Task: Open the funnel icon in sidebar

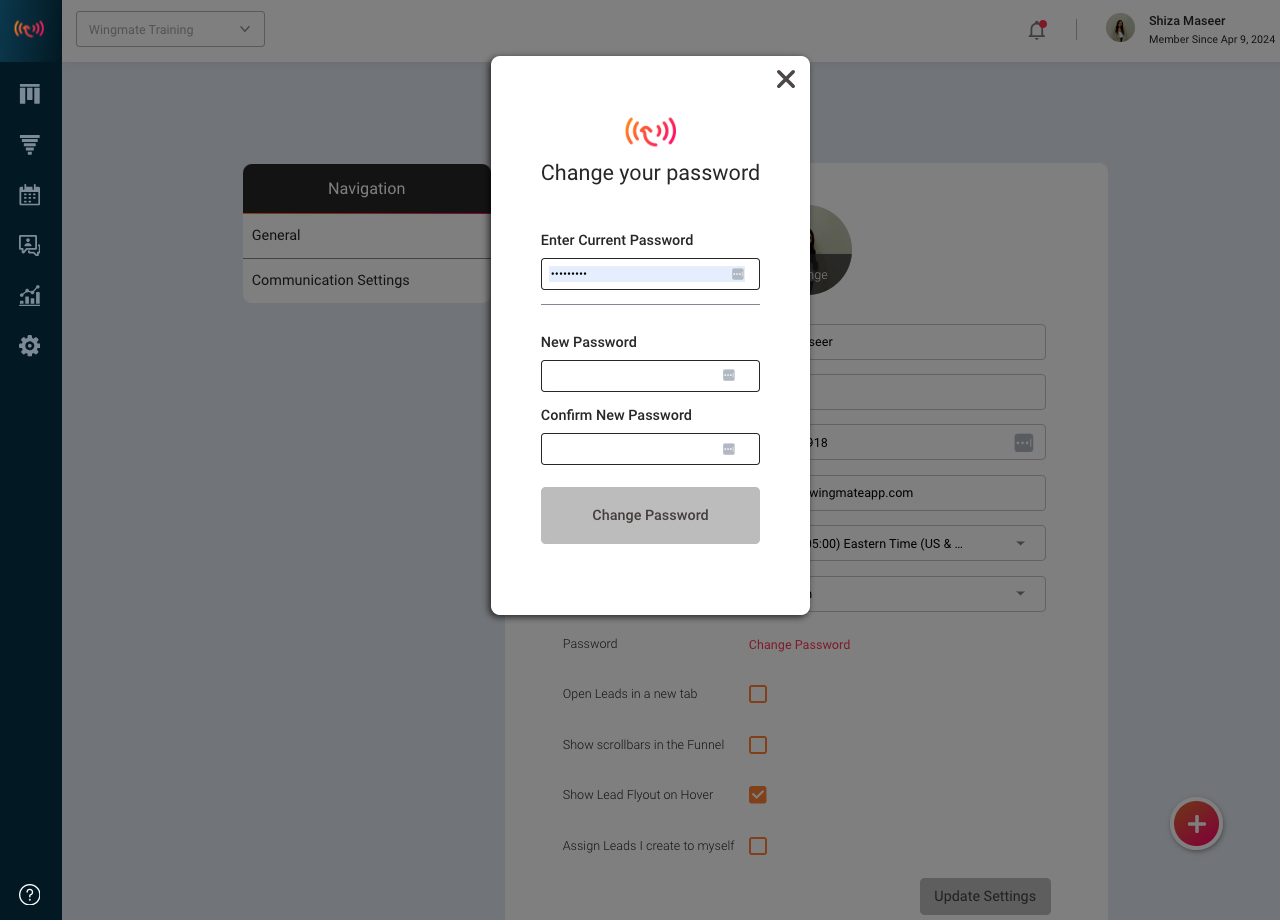Action: 30,145
